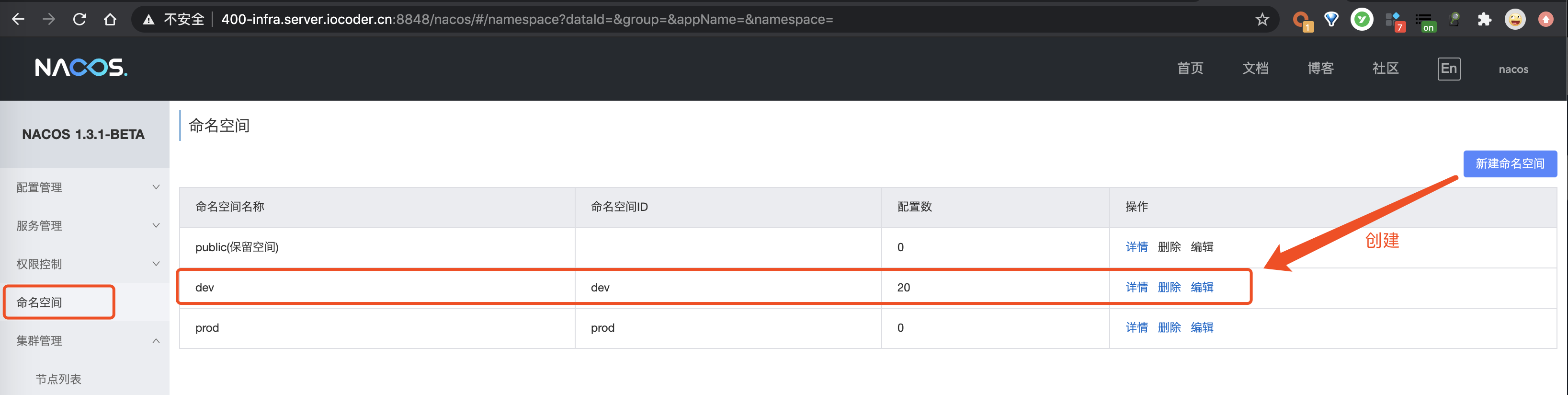1568x395 pixels.
Task: Click the browser address bar URL
Action: point(526,20)
